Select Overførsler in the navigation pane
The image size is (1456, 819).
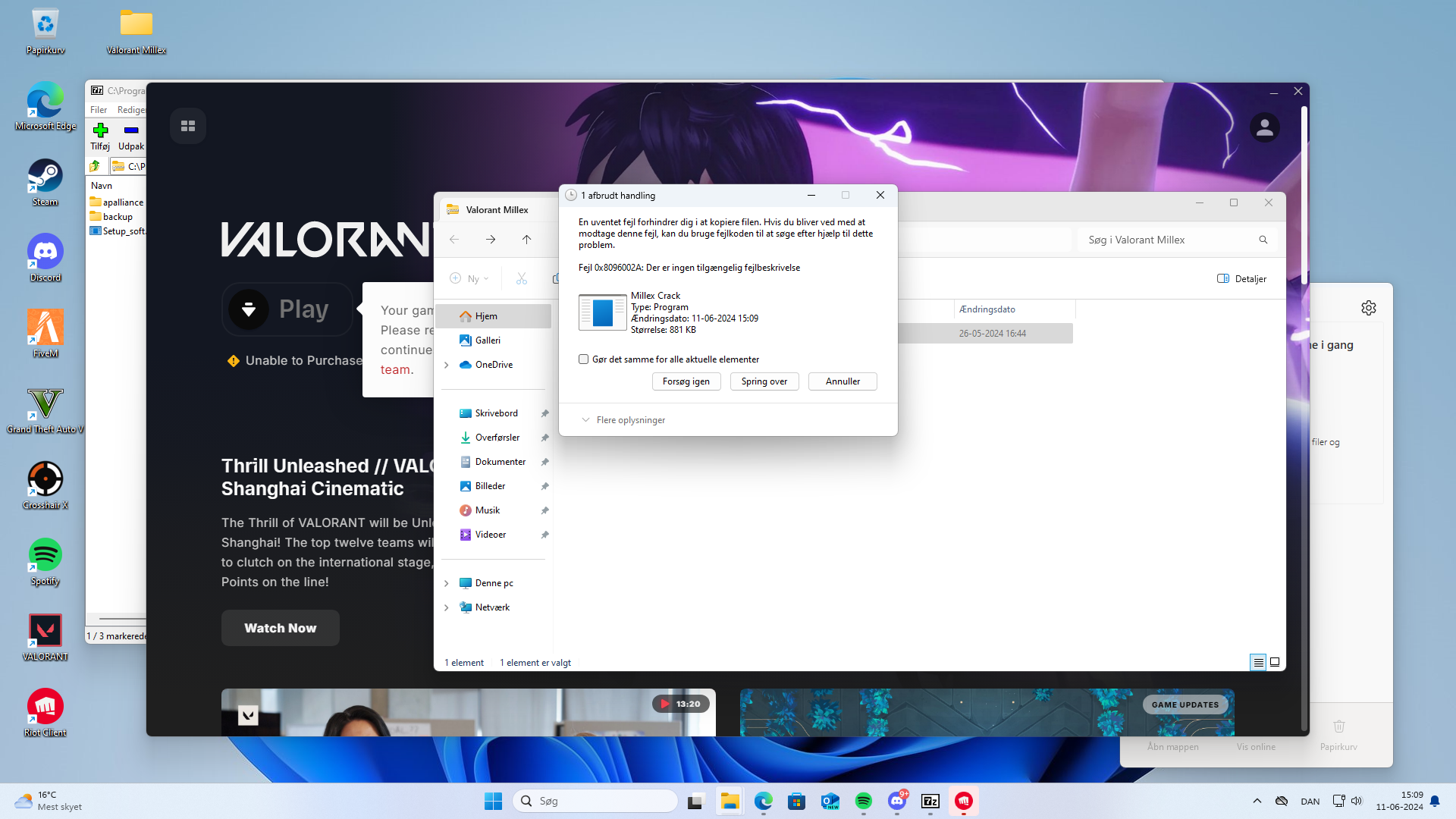pyautogui.click(x=497, y=438)
